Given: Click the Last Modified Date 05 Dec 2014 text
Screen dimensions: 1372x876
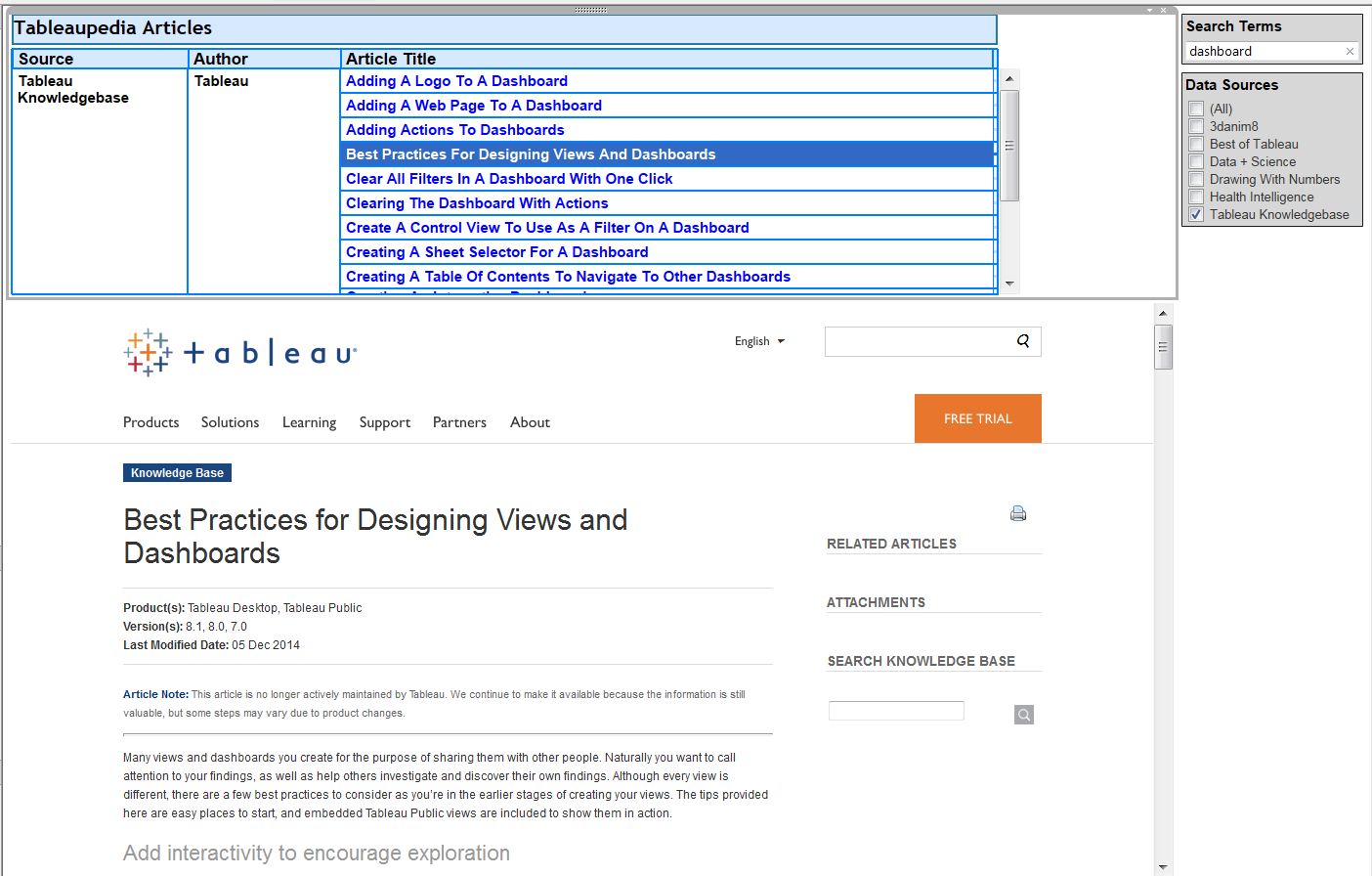Looking at the screenshot, I should tap(211, 645).
